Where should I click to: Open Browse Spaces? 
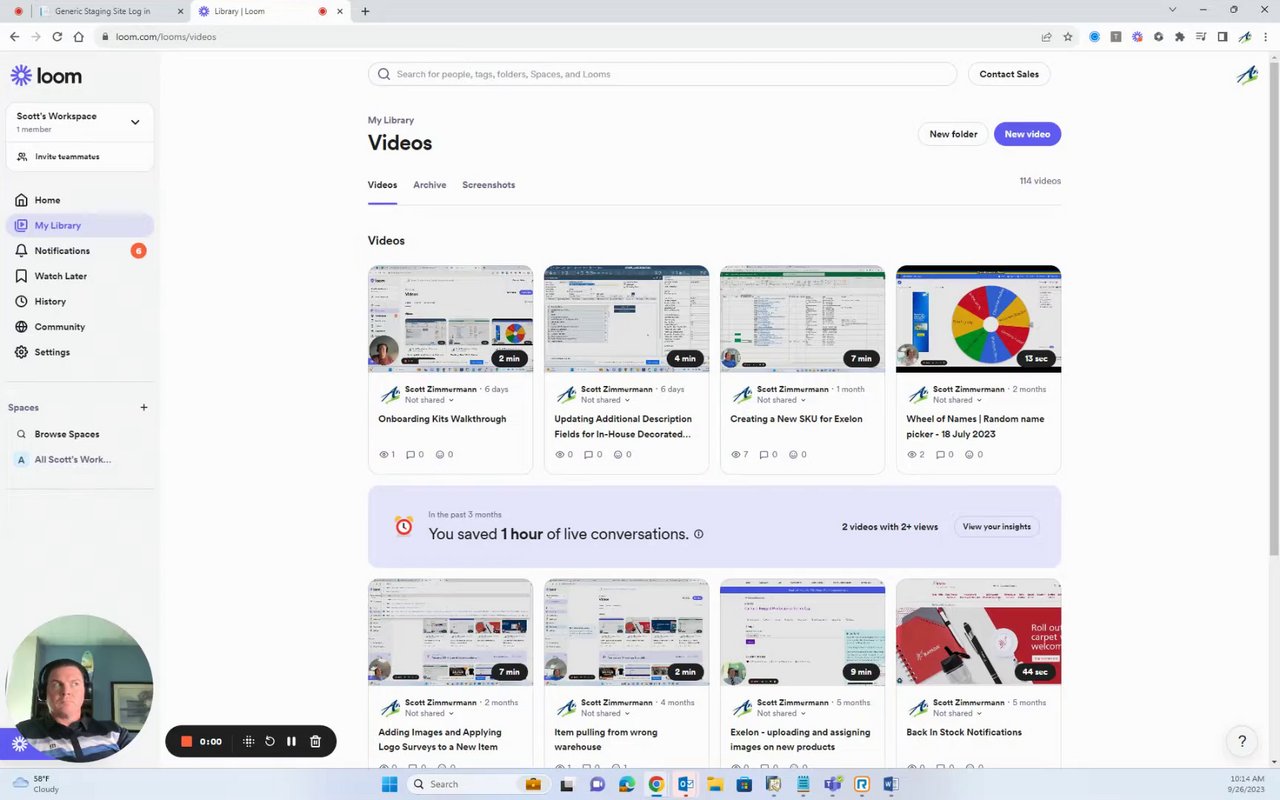tap(80, 434)
